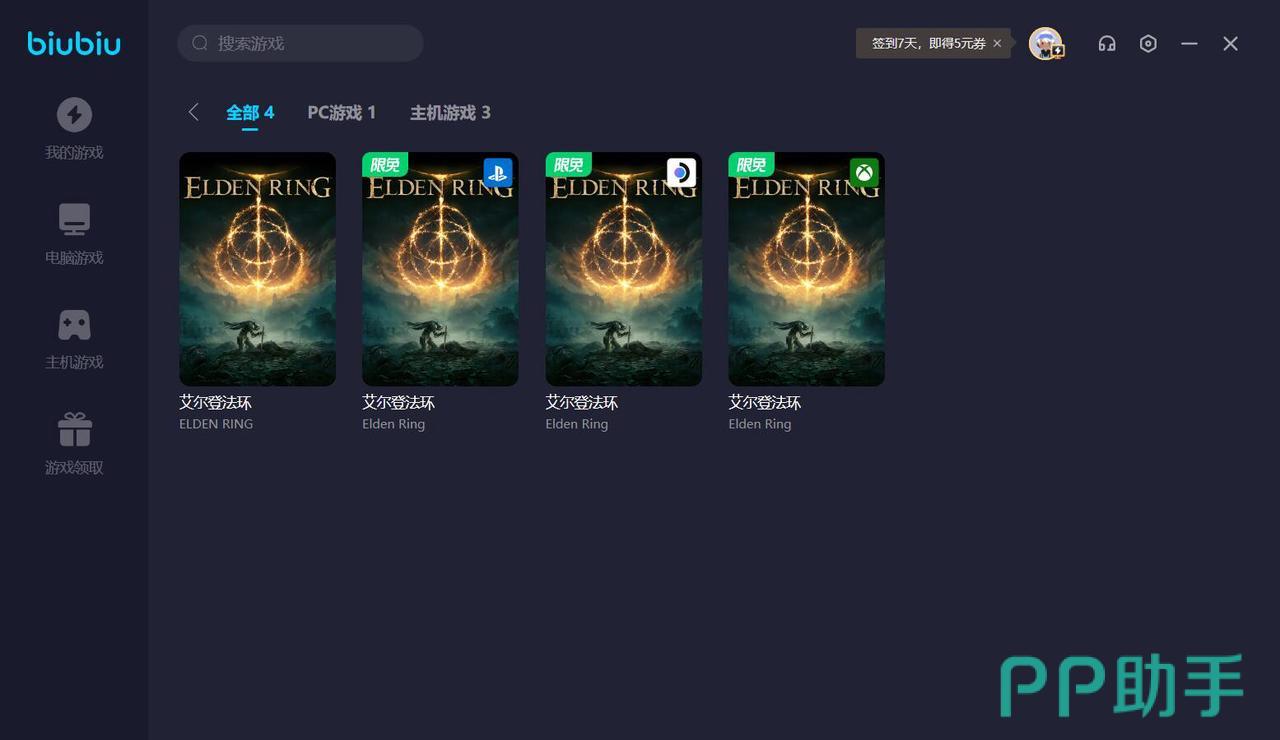Focus the 搜索游戏 search field

point(301,43)
